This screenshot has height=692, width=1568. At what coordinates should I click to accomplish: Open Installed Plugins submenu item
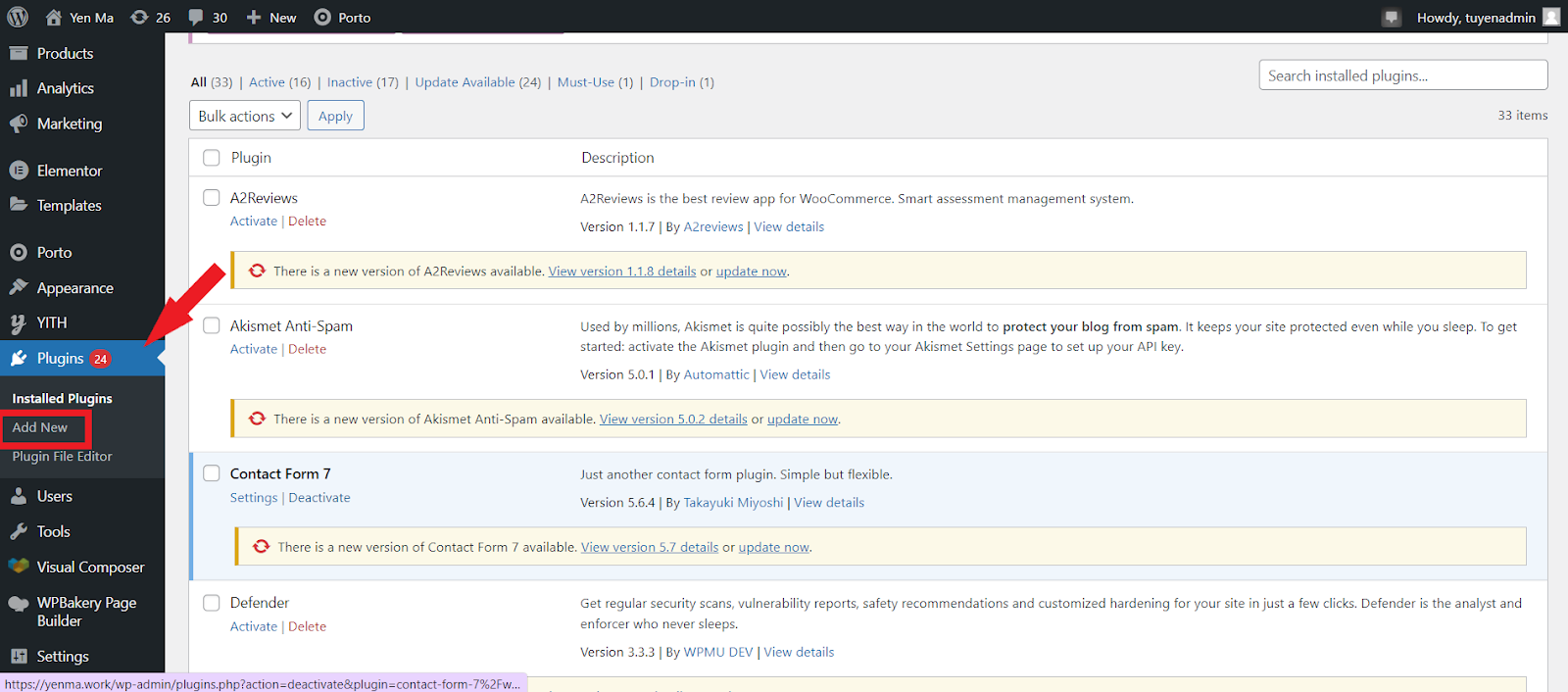(63, 398)
